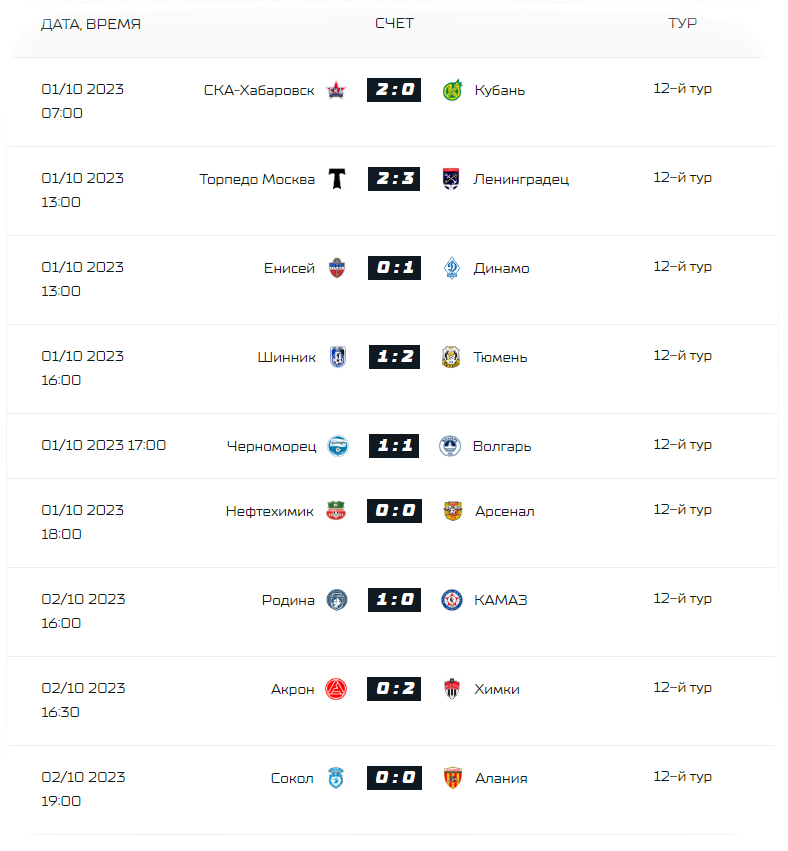
Task: Click 12-й тур label in Sokol row
Action: [x=682, y=777]
